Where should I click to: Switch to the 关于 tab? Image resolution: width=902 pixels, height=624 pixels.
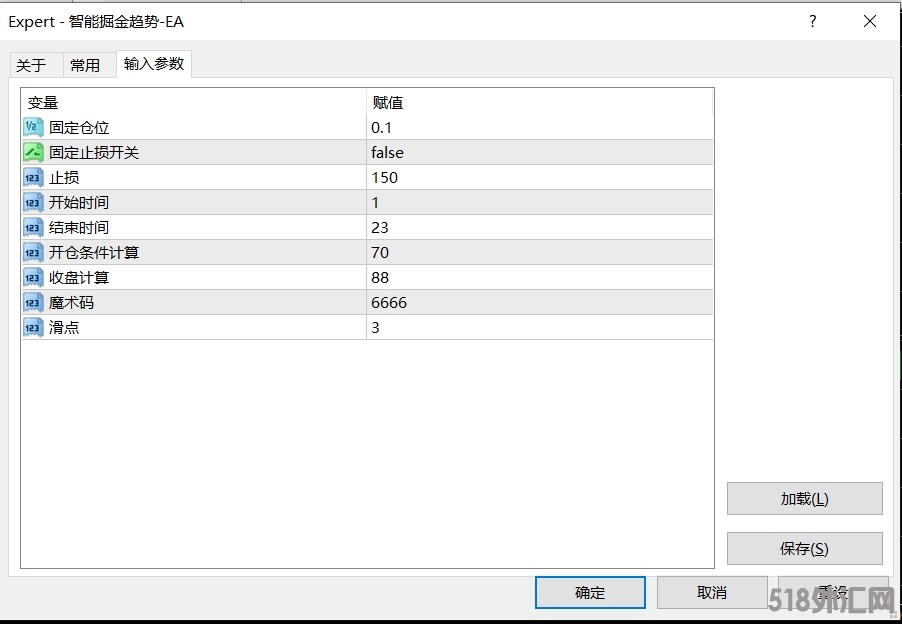click(x=32, y=65)
